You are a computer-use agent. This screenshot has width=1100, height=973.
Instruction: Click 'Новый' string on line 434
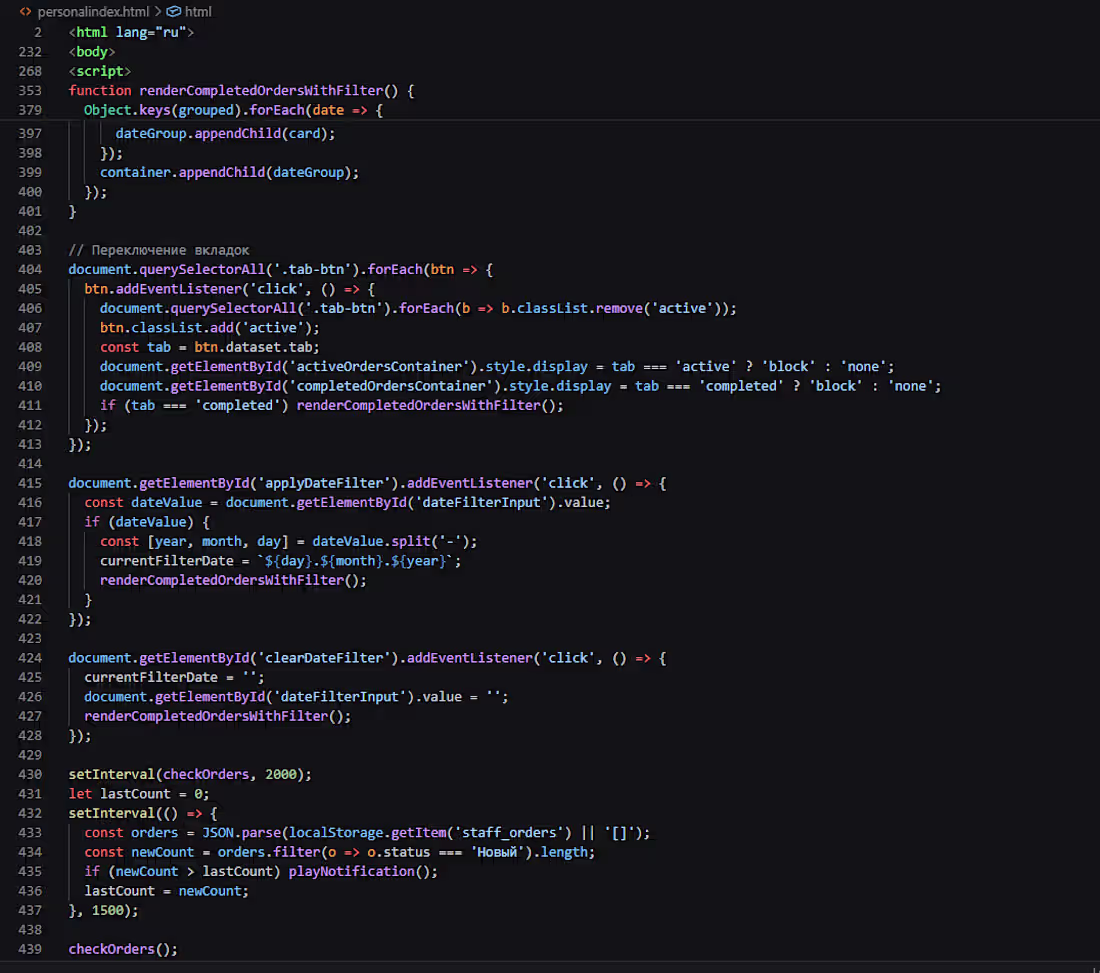click(x=497, y=852)
